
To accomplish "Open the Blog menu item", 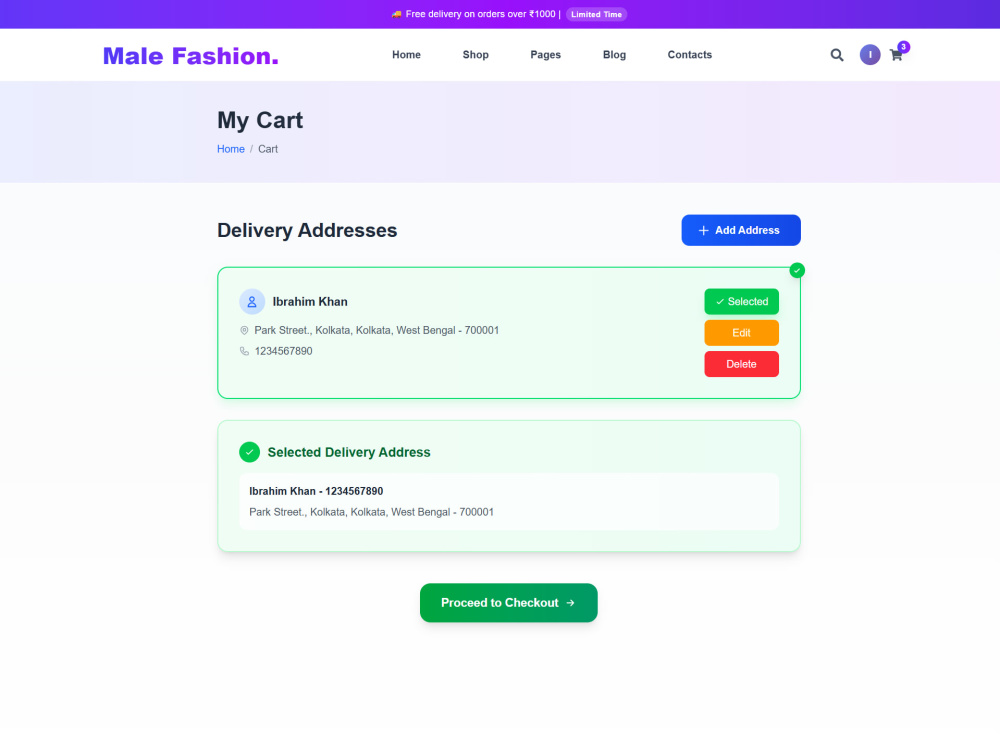I will pos(614,55).
